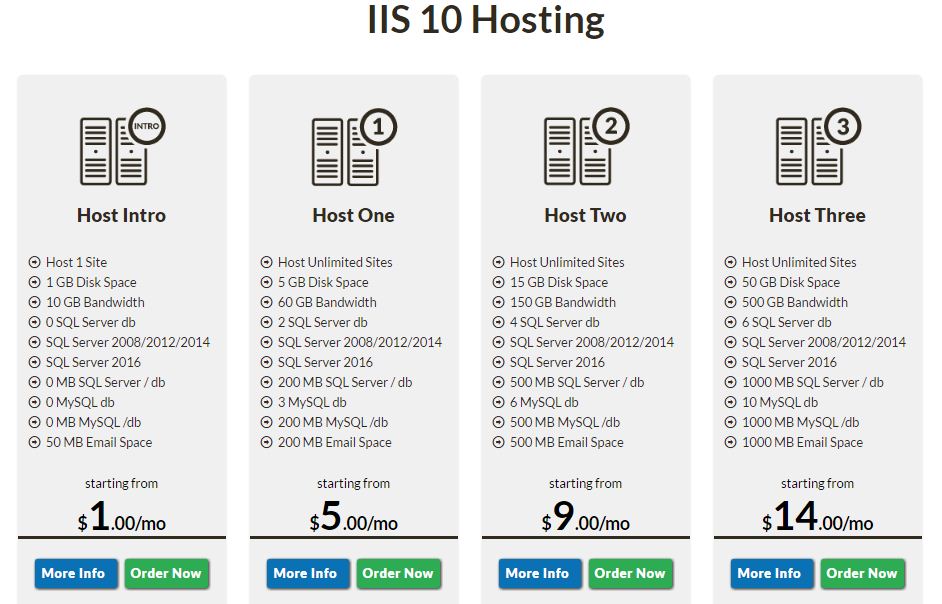Order the Host Two plan now

(630, 573)
